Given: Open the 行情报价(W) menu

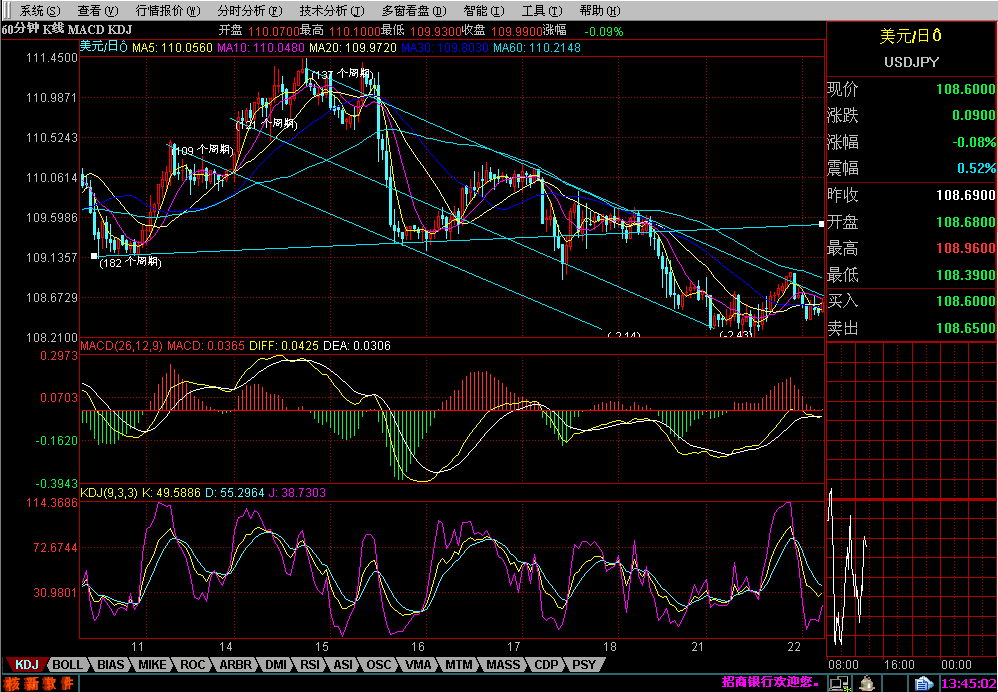Looking at the screenshot, I should point(160,10).
